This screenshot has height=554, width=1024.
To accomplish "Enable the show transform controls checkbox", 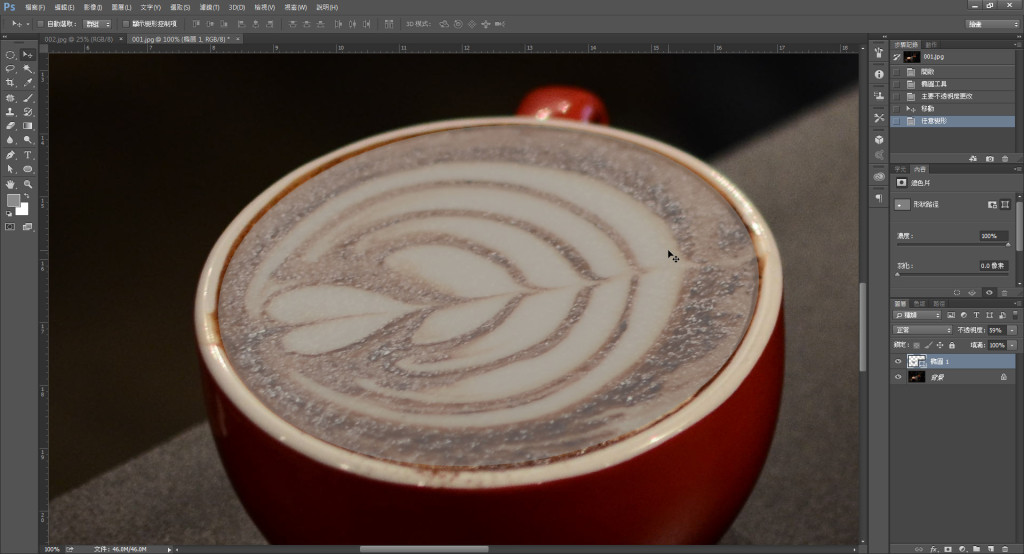I will coord(124,23).
